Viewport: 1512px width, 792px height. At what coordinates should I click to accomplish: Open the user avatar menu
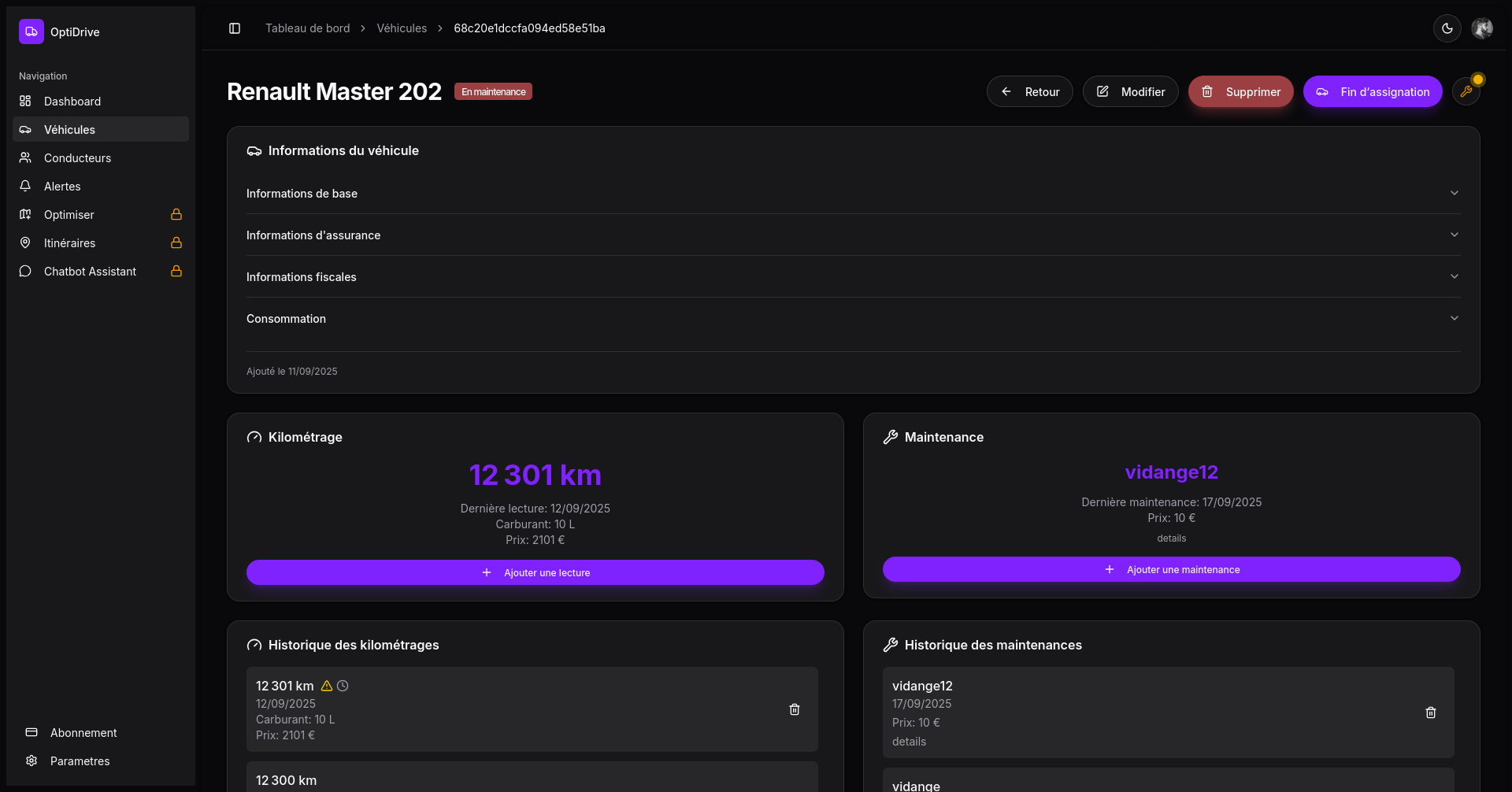(x=1482, y=28)
